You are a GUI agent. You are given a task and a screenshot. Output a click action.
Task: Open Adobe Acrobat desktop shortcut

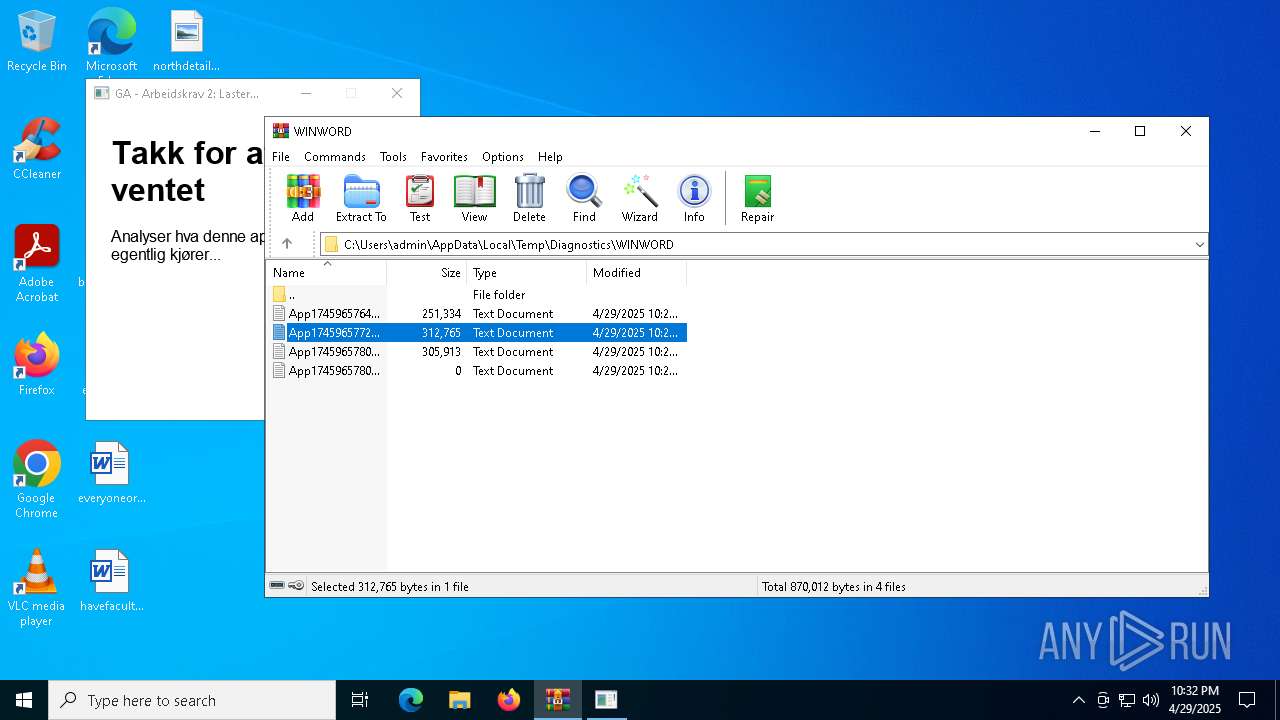[x=37, y=263]
